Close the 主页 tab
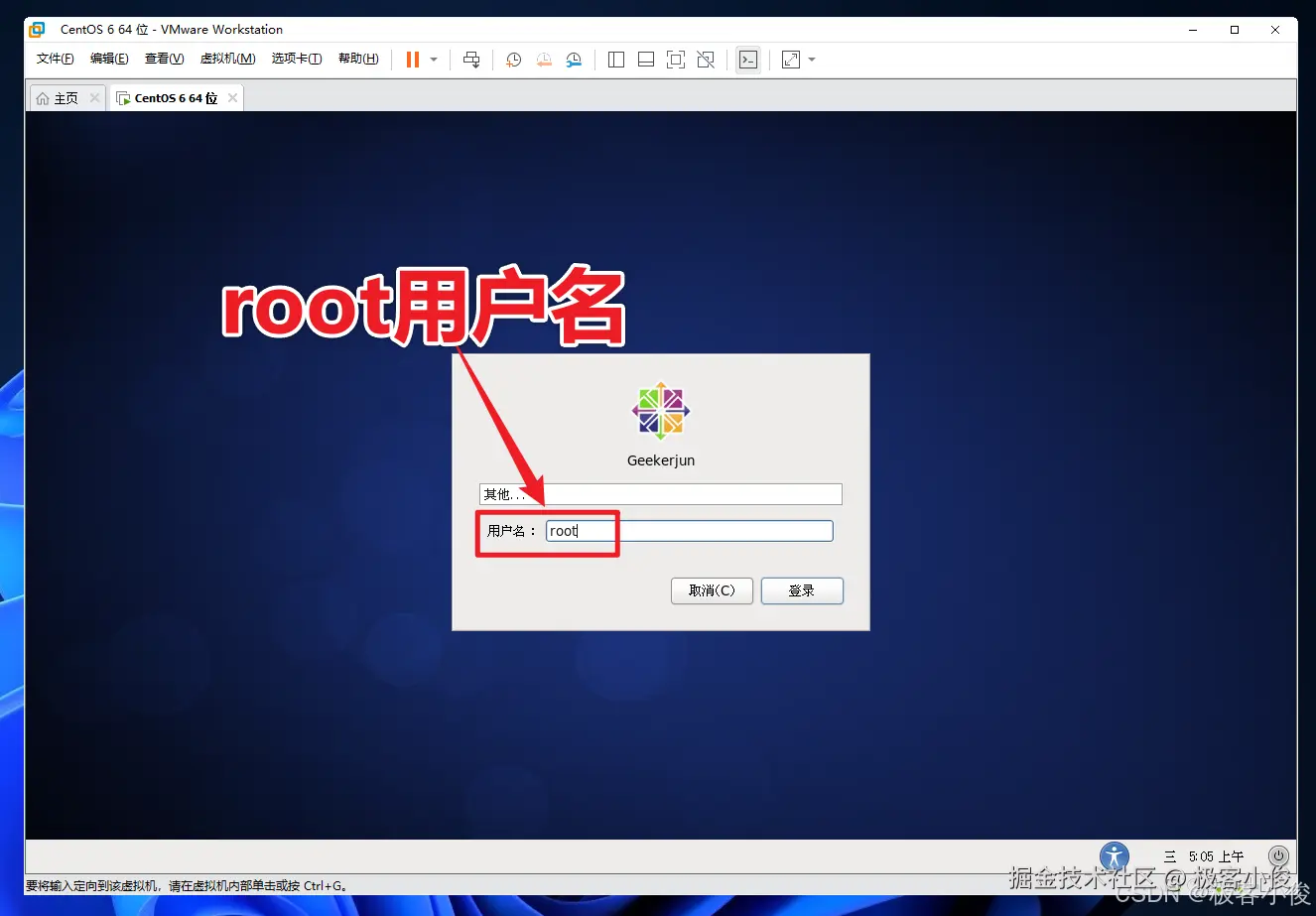The width and height of the screenshot is (1316, 916). [x=94, y=98]
